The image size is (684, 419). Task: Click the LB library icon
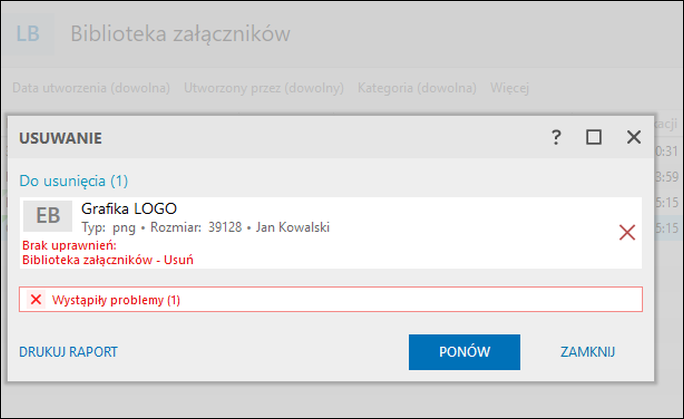[x=28, y=34]
